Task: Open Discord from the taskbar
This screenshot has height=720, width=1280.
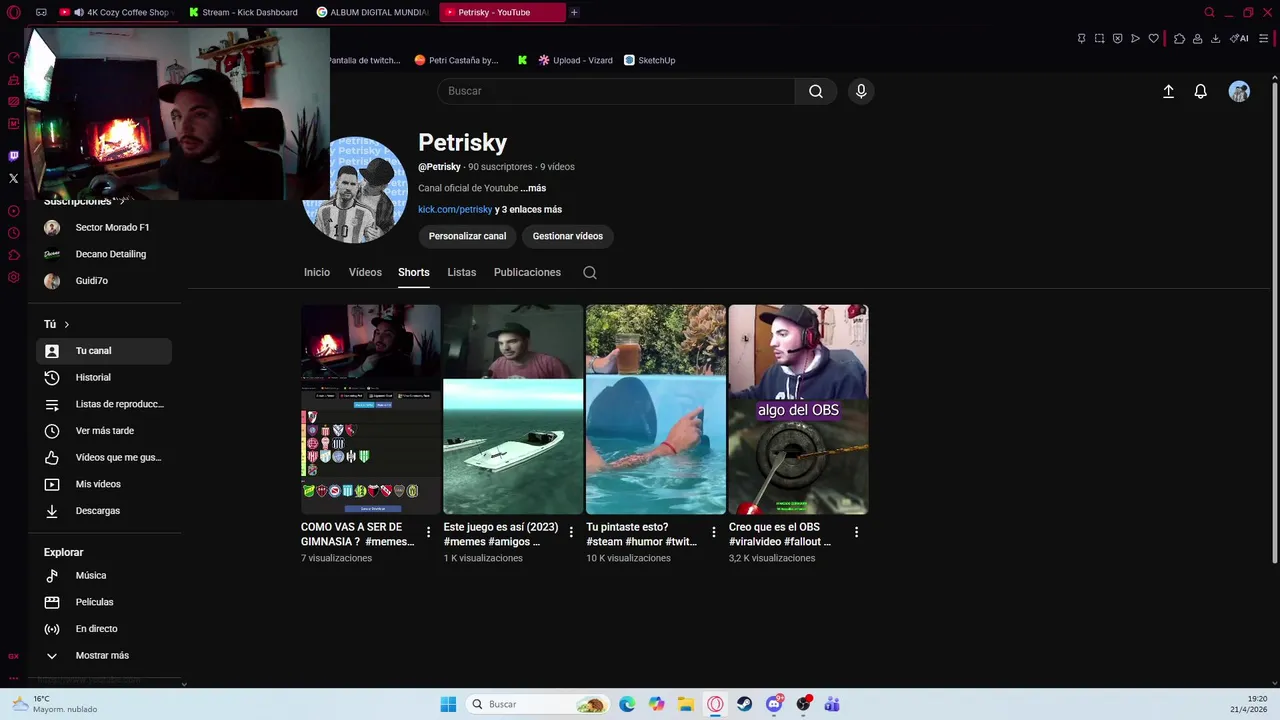Action: [x=774, y=704]
